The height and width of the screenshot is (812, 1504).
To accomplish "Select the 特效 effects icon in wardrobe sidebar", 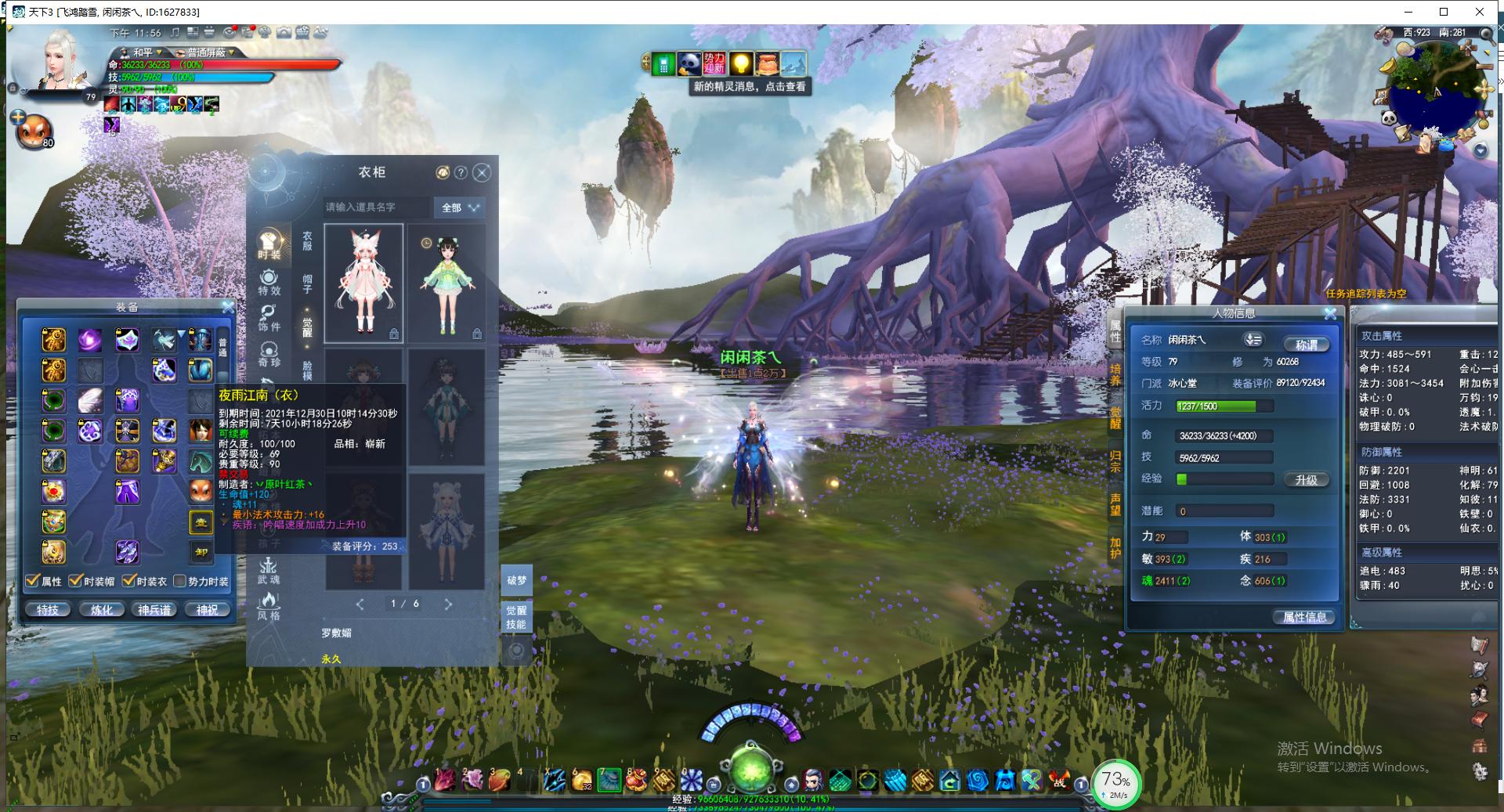I will [269, 282].
